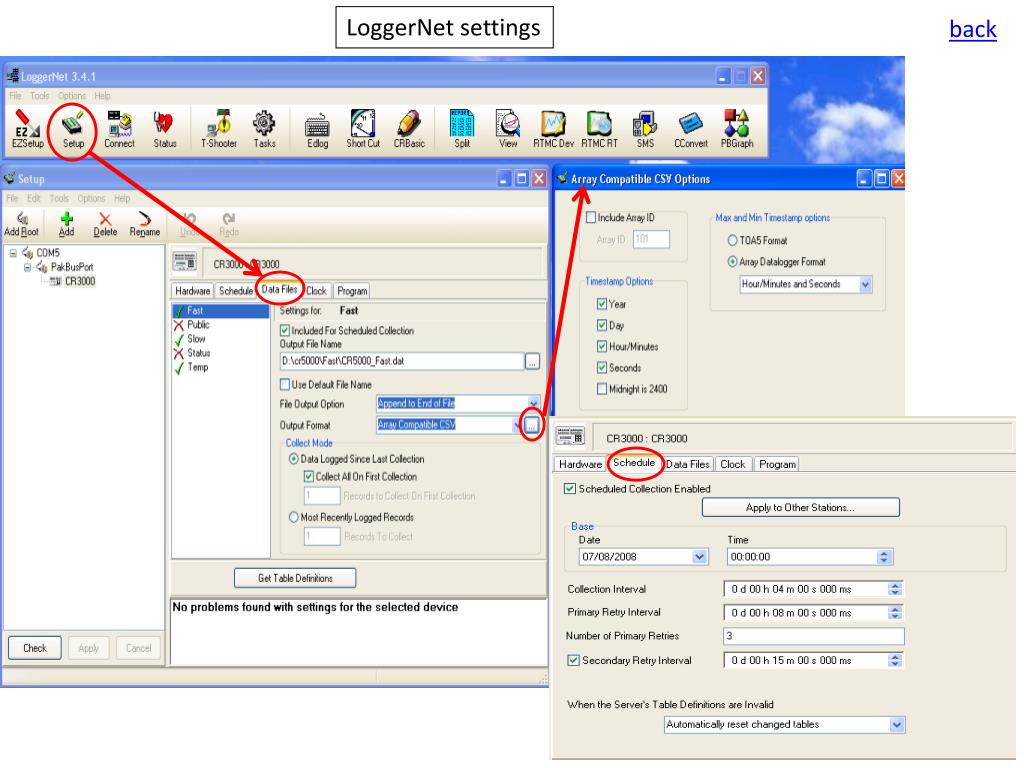Collapse the PakBusPort tree node
The image size is (1024, 768).
click(x=27, y=267)
